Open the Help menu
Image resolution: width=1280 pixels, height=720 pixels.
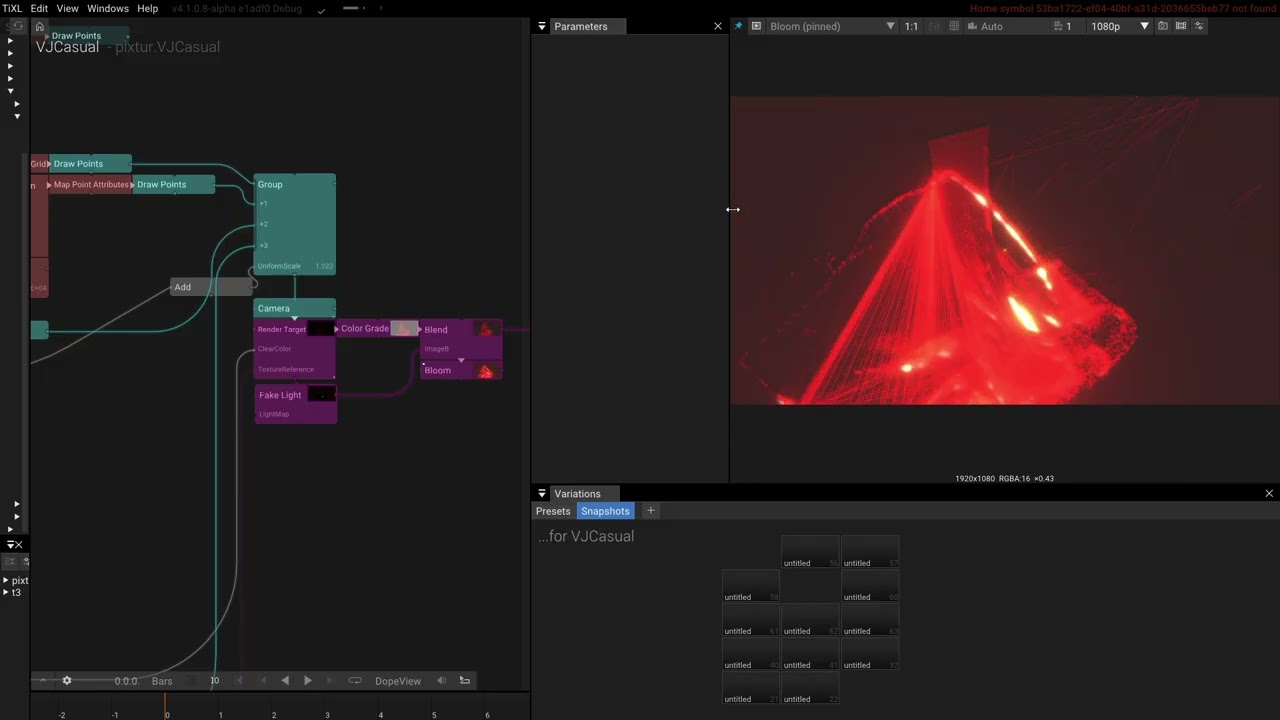147,8
